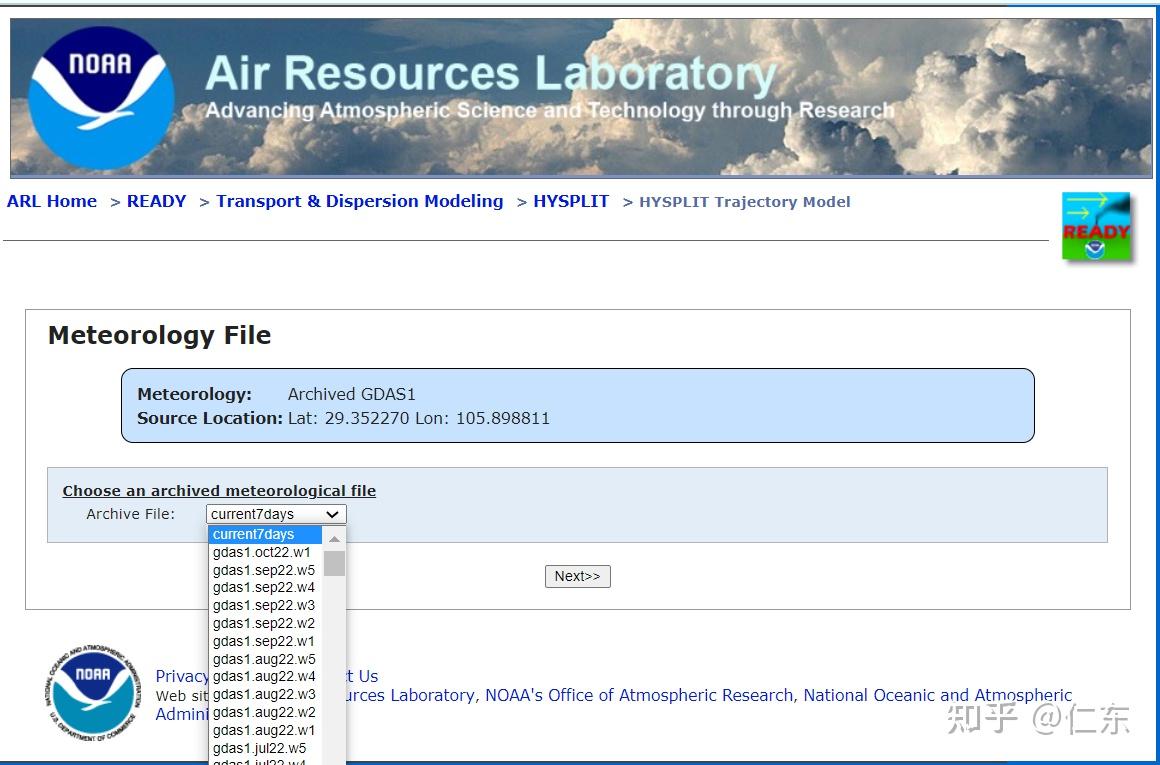Screen dimensions: 1160x765
Task: Open the Archive File dropdown
Action: (276, 514)
